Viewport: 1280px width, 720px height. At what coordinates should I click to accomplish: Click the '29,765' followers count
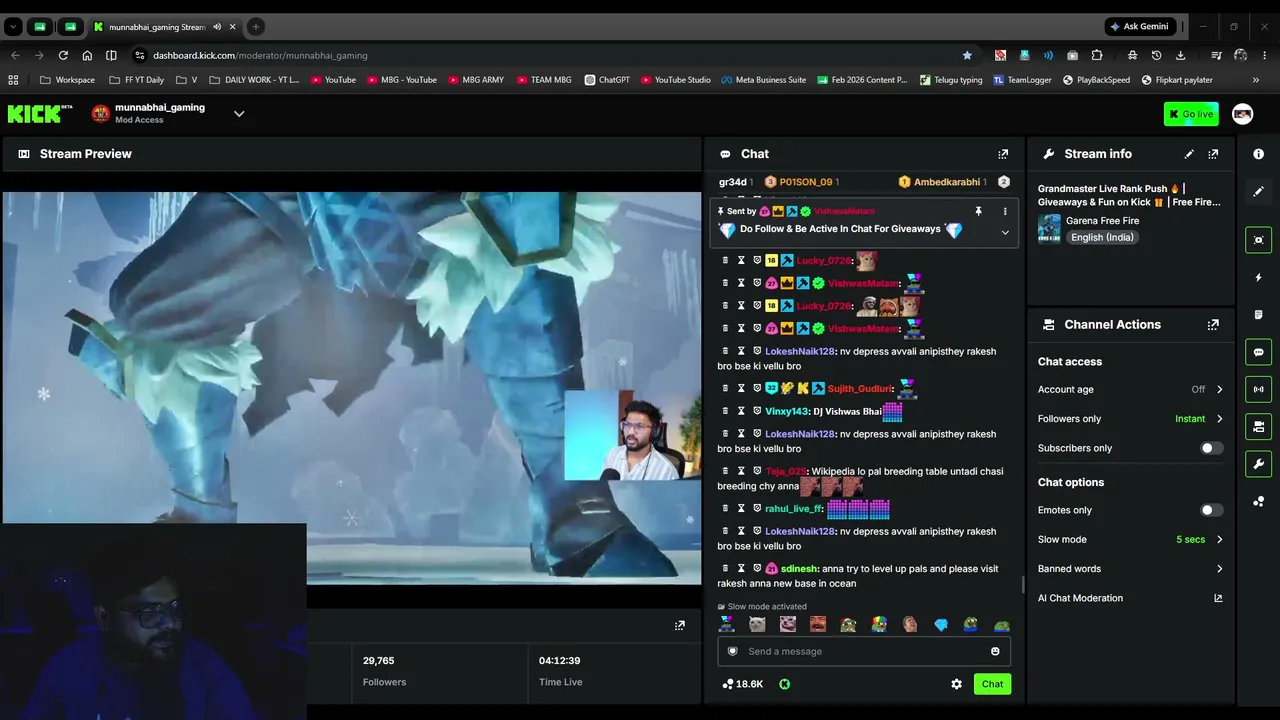coord(379,661)
